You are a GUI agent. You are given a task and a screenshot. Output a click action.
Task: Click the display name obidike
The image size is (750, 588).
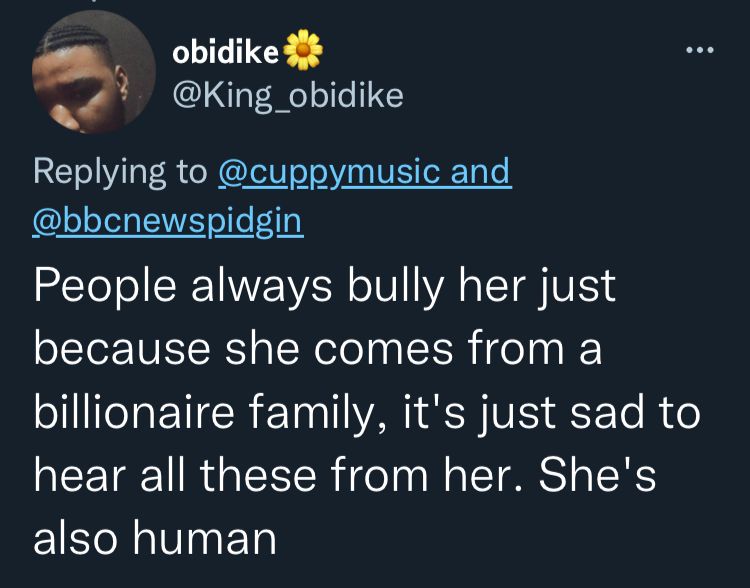pos(225,52)
